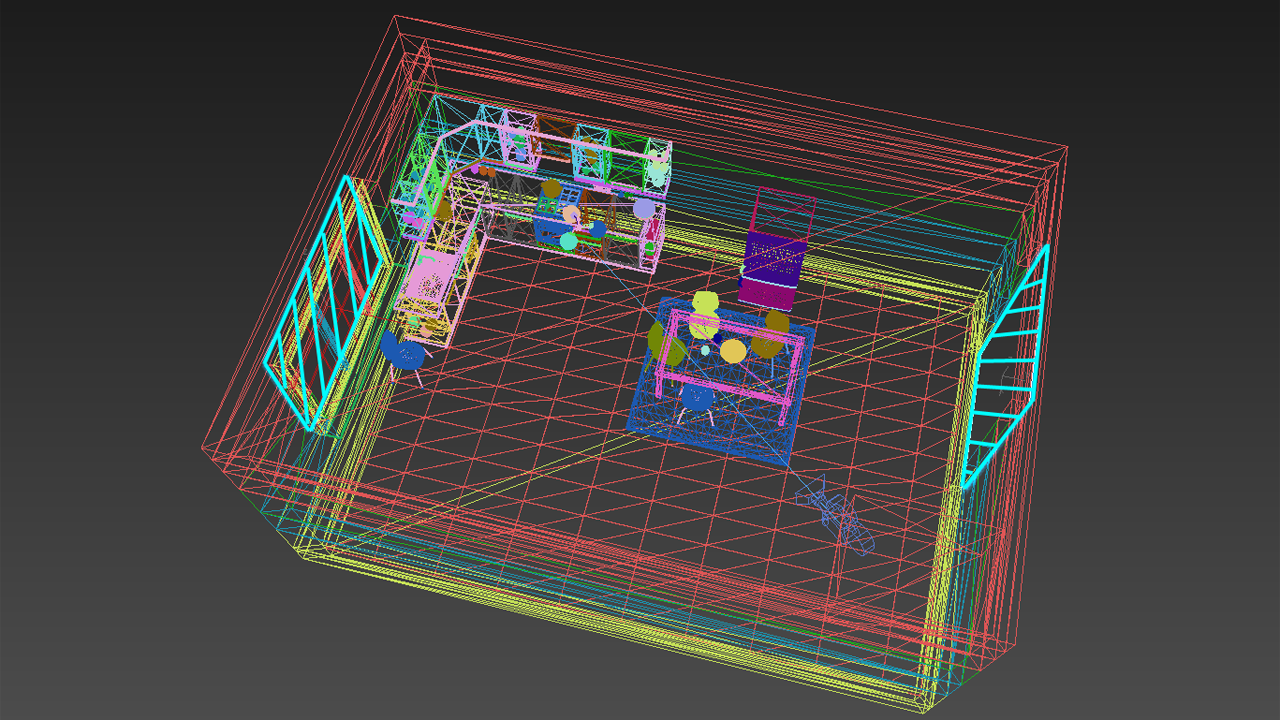Click the small pale cyan sphere on table
The height and width of the screenshot is (720, 1280).
click(x=705, y=350)
